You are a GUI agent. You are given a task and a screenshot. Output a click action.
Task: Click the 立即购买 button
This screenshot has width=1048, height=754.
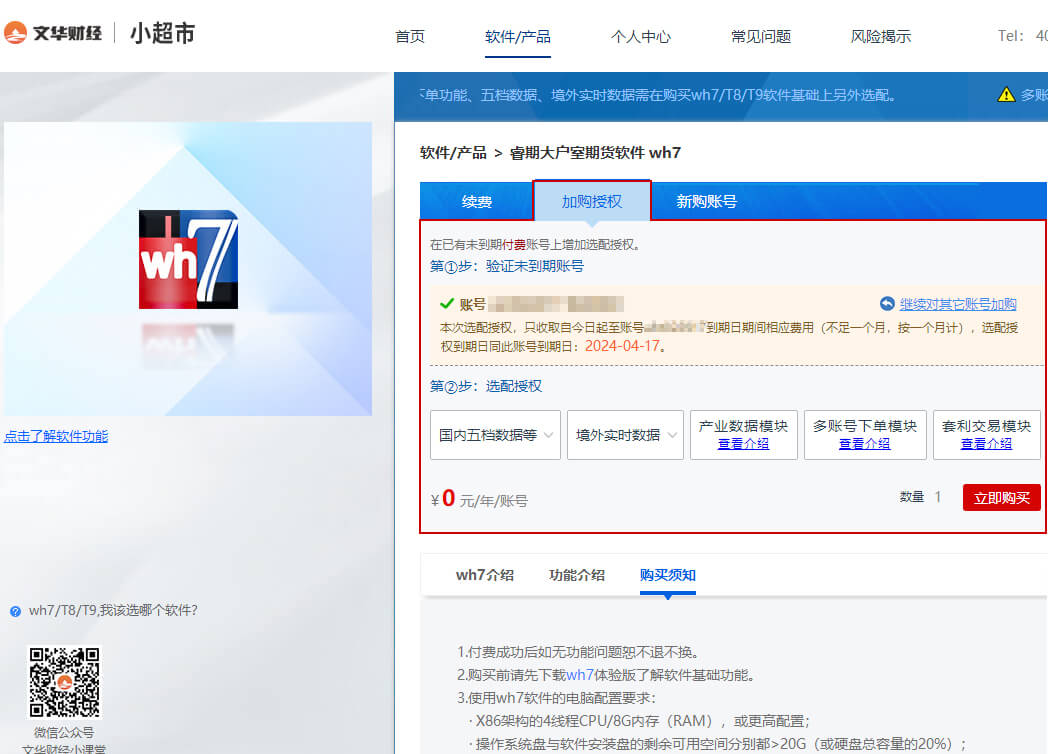[x=1001, y=497]
